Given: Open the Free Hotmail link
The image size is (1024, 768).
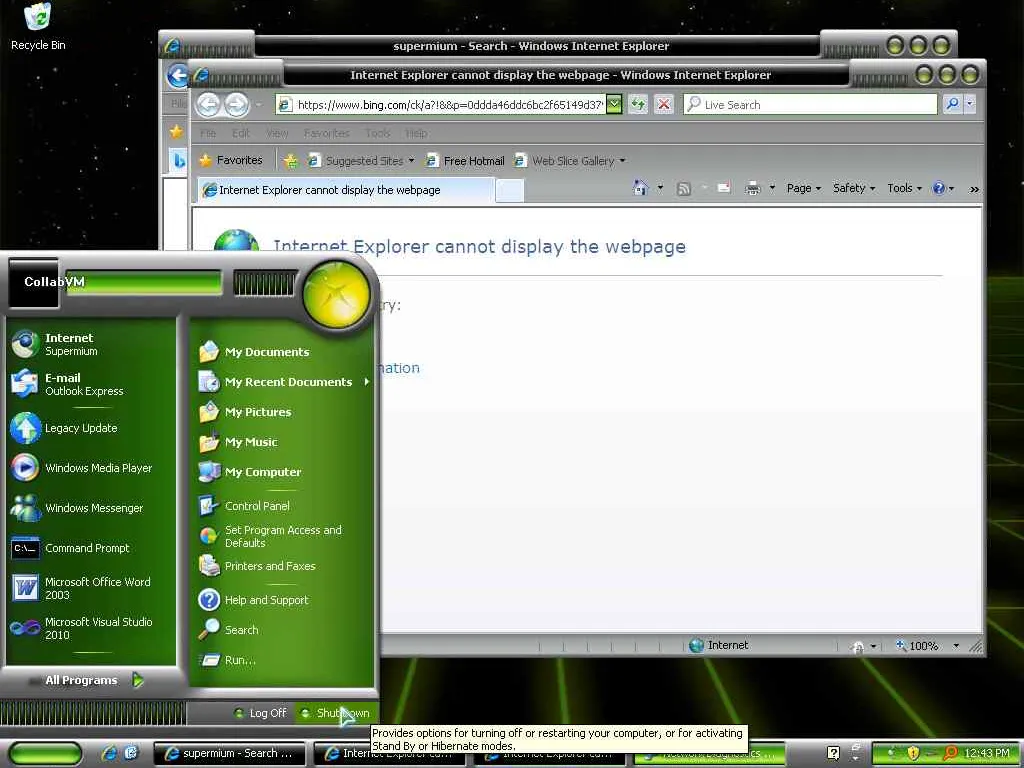Looking at the screenshot, I should [x=465, y=161].
